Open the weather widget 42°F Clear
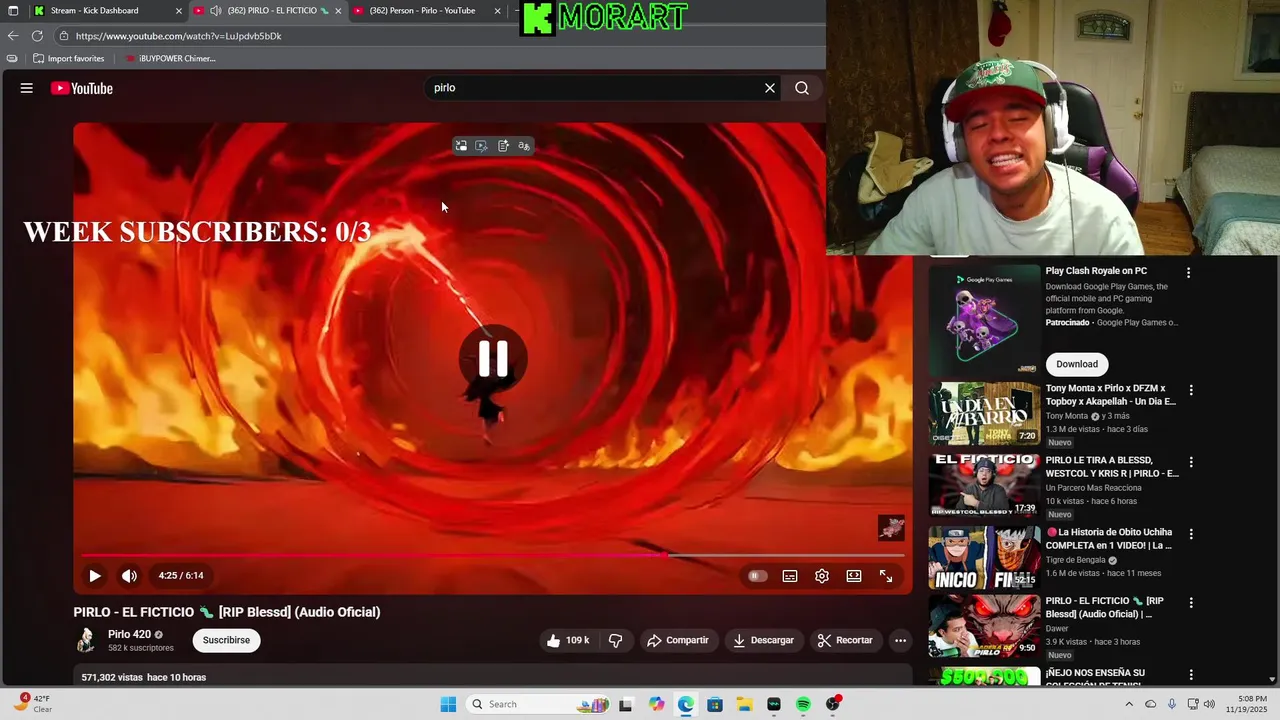 point(32,704)
